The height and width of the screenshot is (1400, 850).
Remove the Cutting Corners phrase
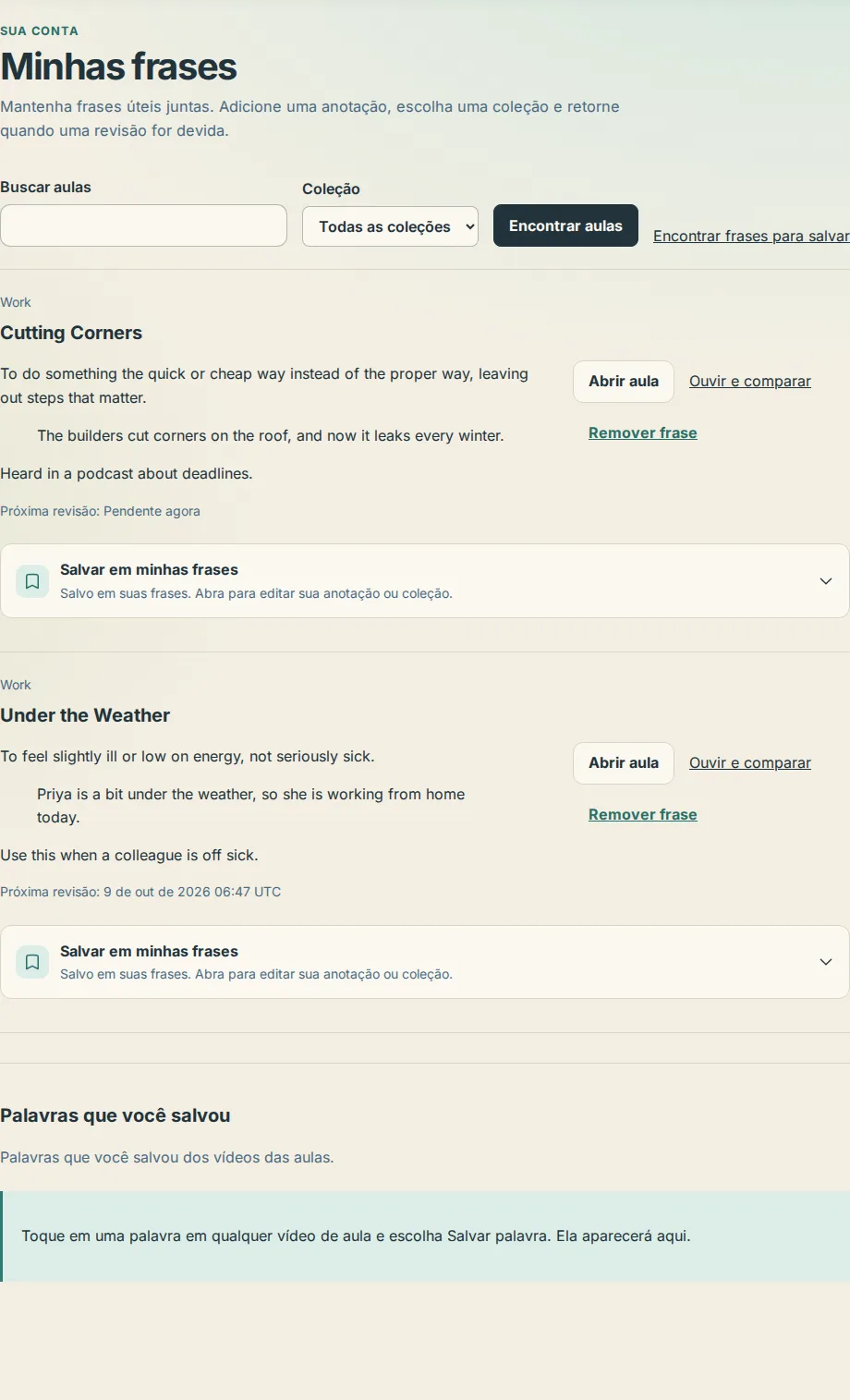point(643,432)
